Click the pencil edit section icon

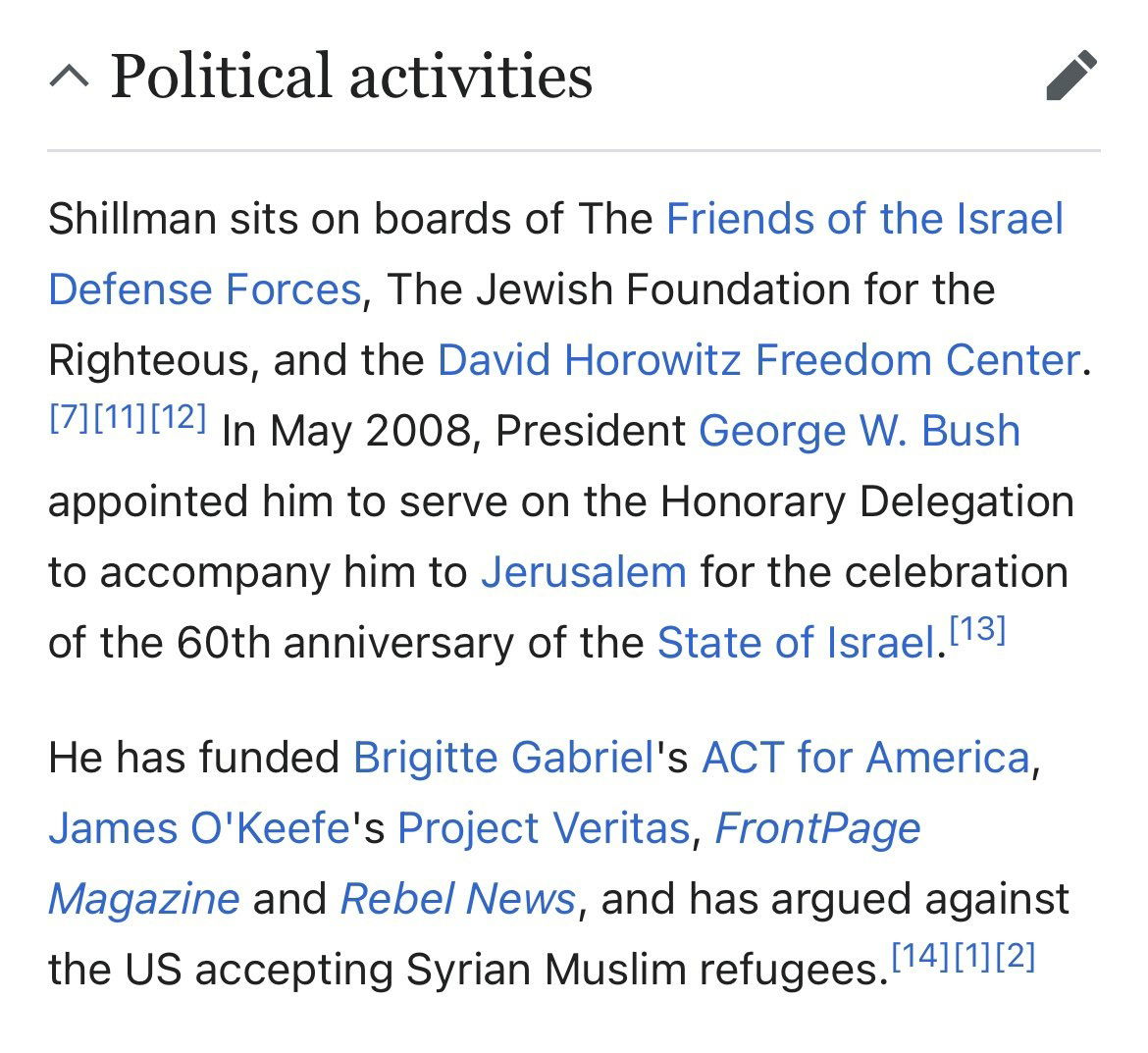1070,76
